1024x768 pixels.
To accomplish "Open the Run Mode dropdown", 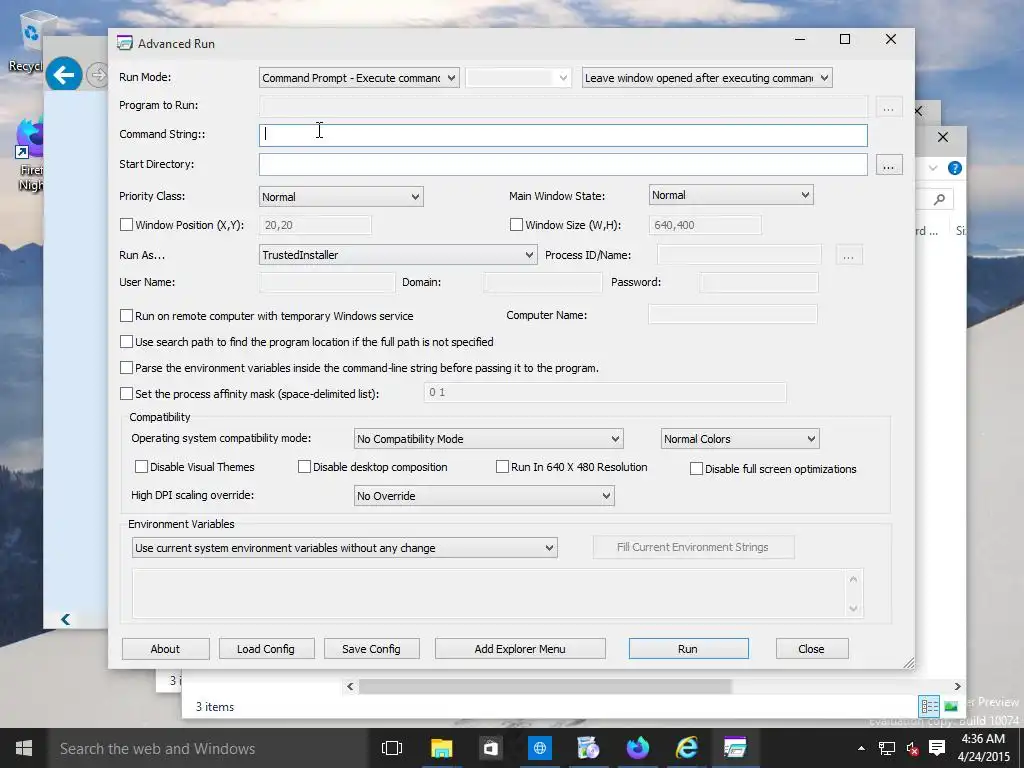I will 359,78.
